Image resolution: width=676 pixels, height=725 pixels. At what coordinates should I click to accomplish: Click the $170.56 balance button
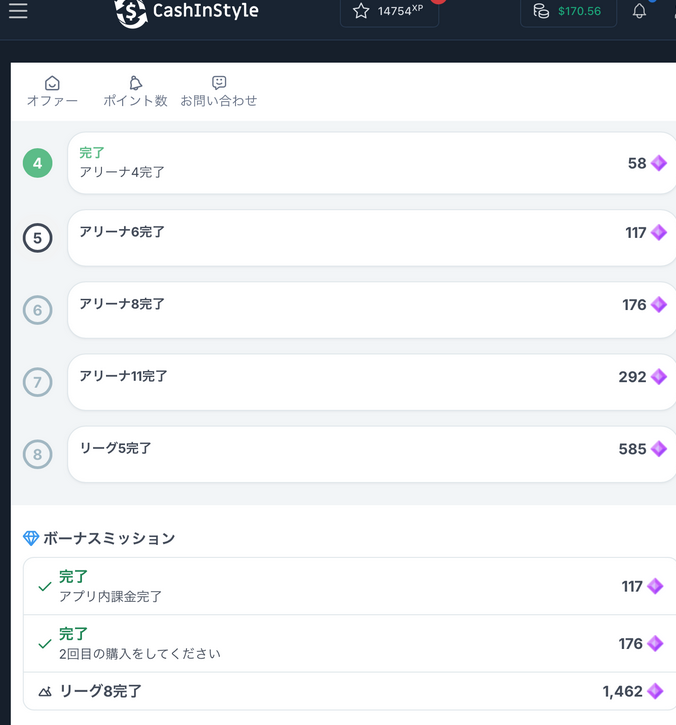click(568, 12)
